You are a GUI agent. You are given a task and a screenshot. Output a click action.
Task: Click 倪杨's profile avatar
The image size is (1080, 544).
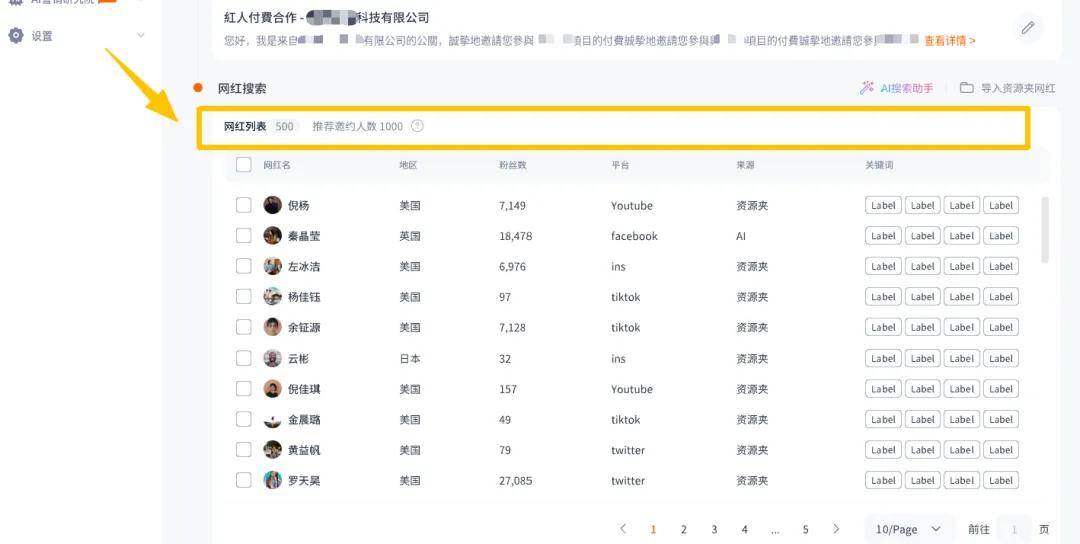[x=272, y=205]
